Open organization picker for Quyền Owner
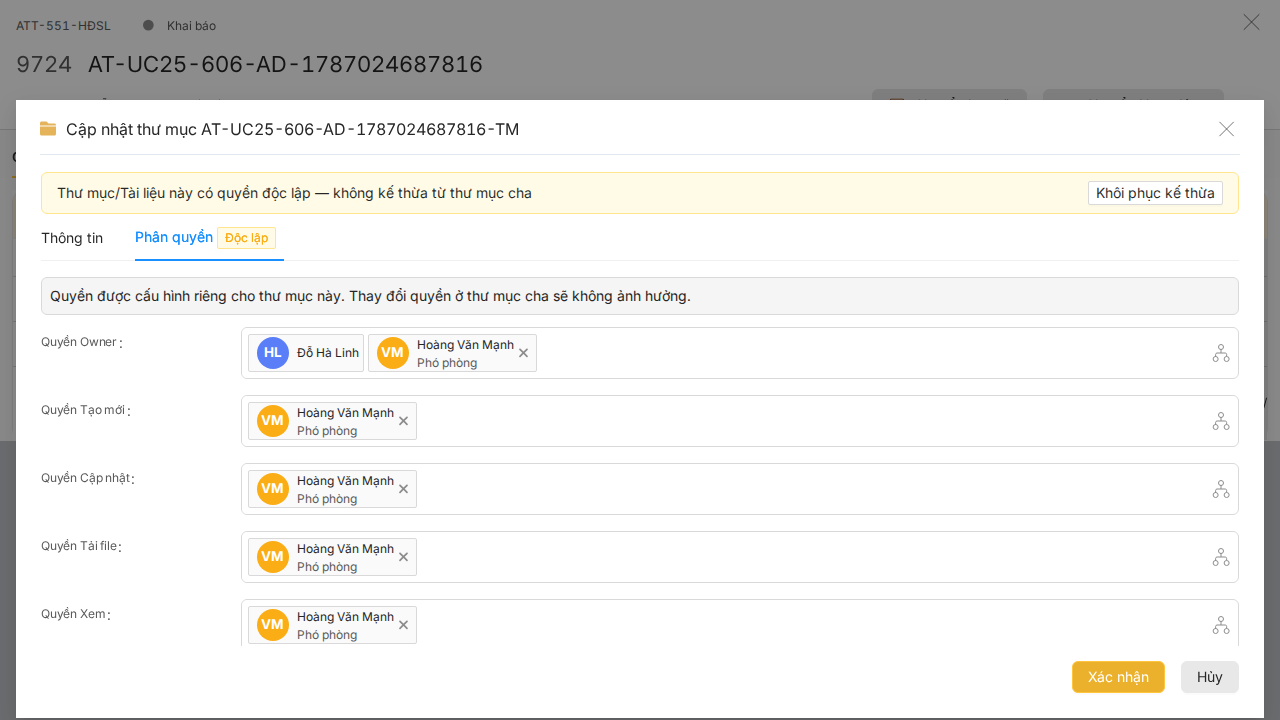Image resolution: width=1280 pixels, height=720 pixels. 1221,353
